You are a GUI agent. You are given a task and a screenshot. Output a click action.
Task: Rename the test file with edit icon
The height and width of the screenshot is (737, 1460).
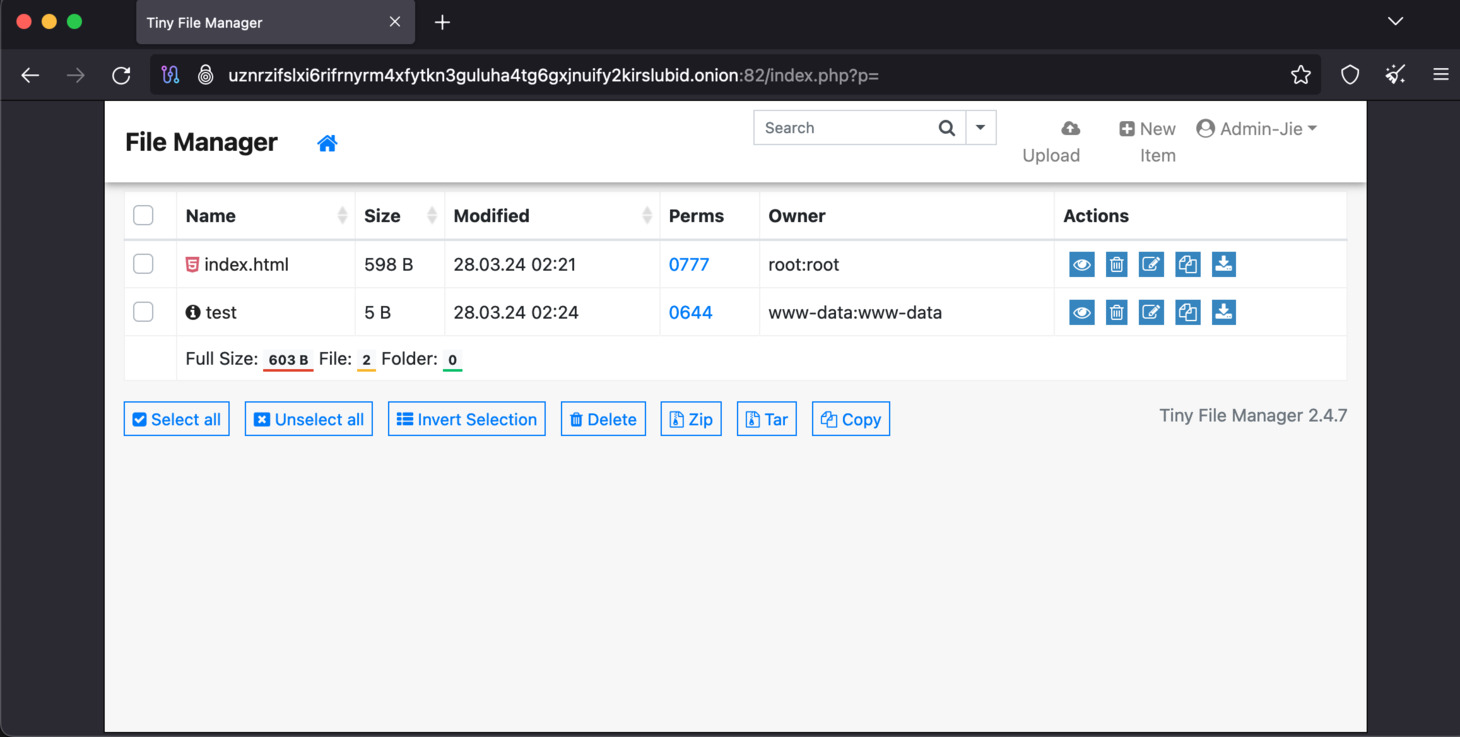1151,312
